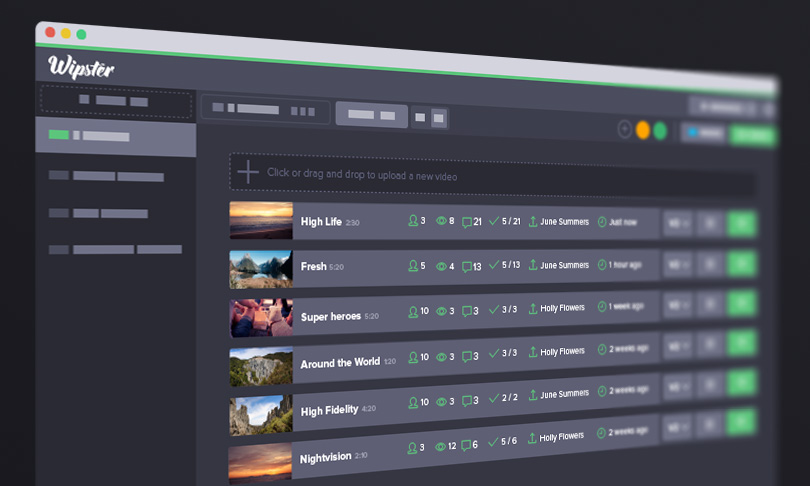
Task: Click the checkmark icon in Around the World row
Action: (x=494, y=353)
